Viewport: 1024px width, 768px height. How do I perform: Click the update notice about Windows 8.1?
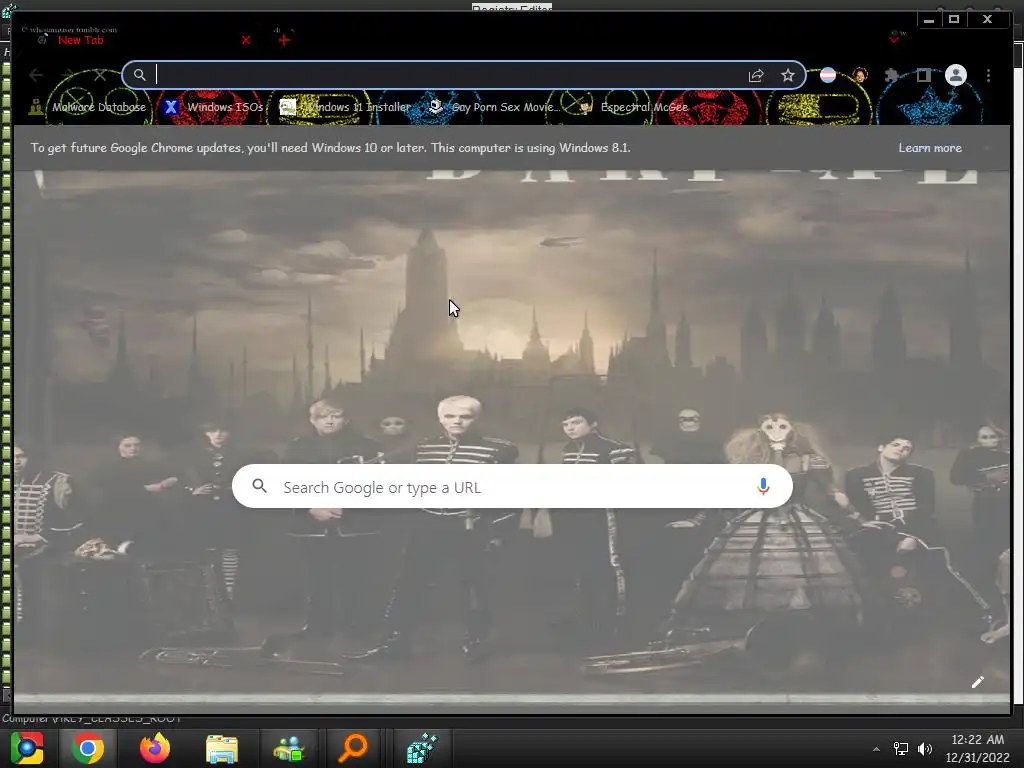[x=330, y=148]
